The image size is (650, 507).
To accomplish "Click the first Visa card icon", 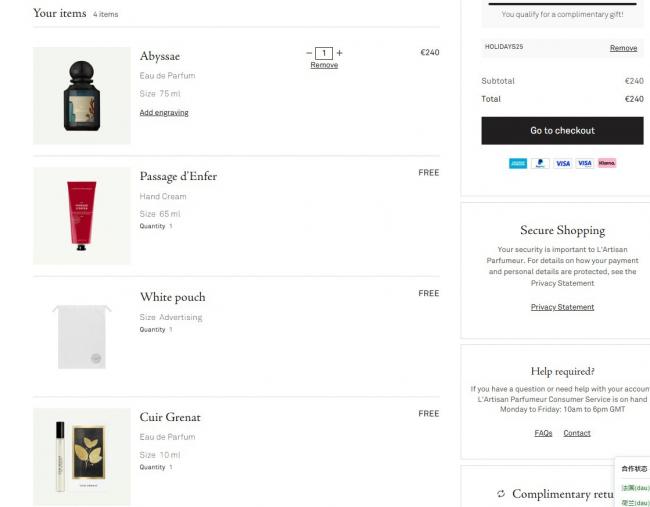I will [563, 163].
